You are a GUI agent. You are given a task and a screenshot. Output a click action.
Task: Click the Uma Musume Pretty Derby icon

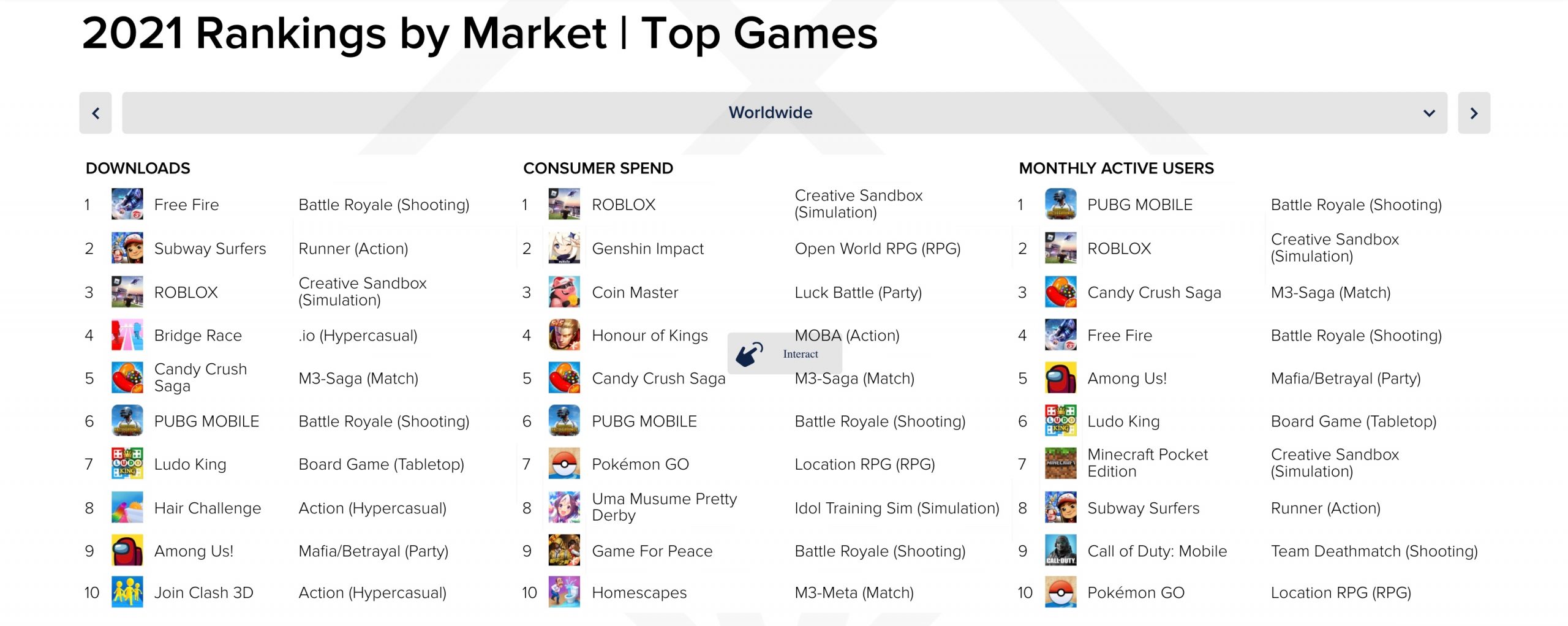[564, 507]
